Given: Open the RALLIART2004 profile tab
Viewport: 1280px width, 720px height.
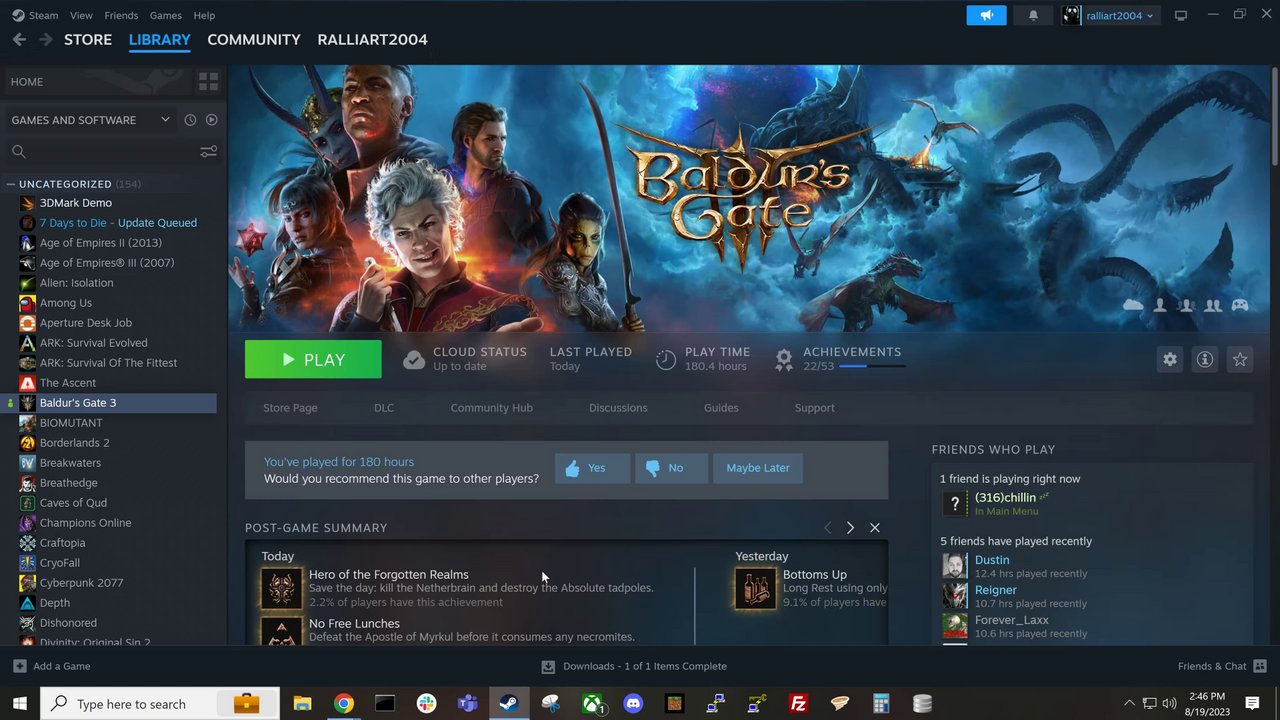Looking at the screenshot, I should coord(372,39).
